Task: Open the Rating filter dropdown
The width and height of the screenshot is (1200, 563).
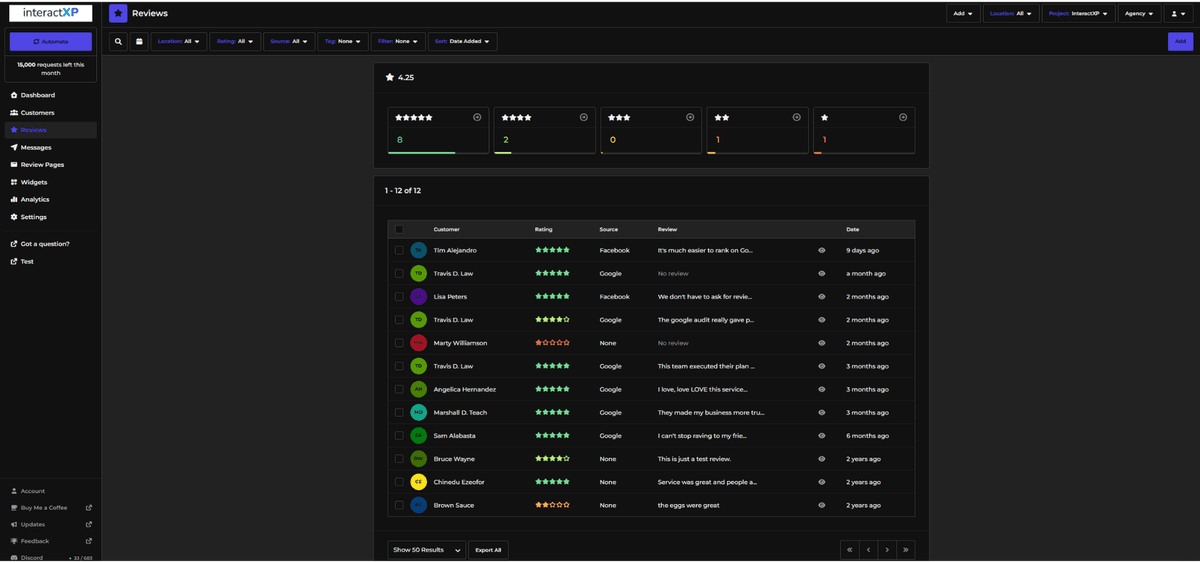Action: [x=235, y=42]
